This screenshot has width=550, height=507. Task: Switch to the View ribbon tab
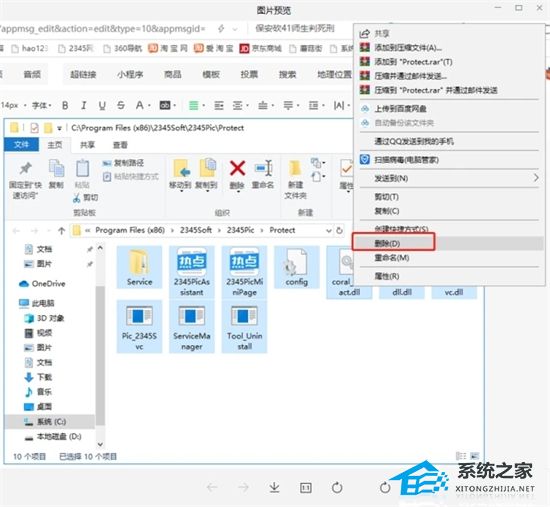120,145
